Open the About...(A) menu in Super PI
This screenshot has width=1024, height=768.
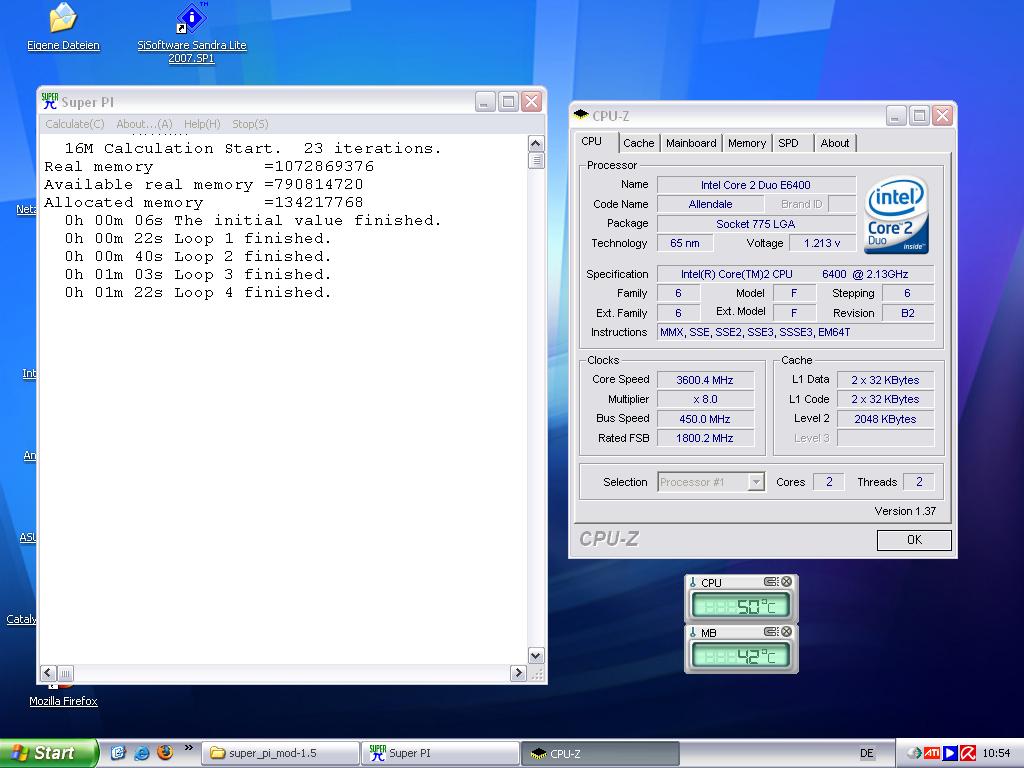[x=144, y=123]
